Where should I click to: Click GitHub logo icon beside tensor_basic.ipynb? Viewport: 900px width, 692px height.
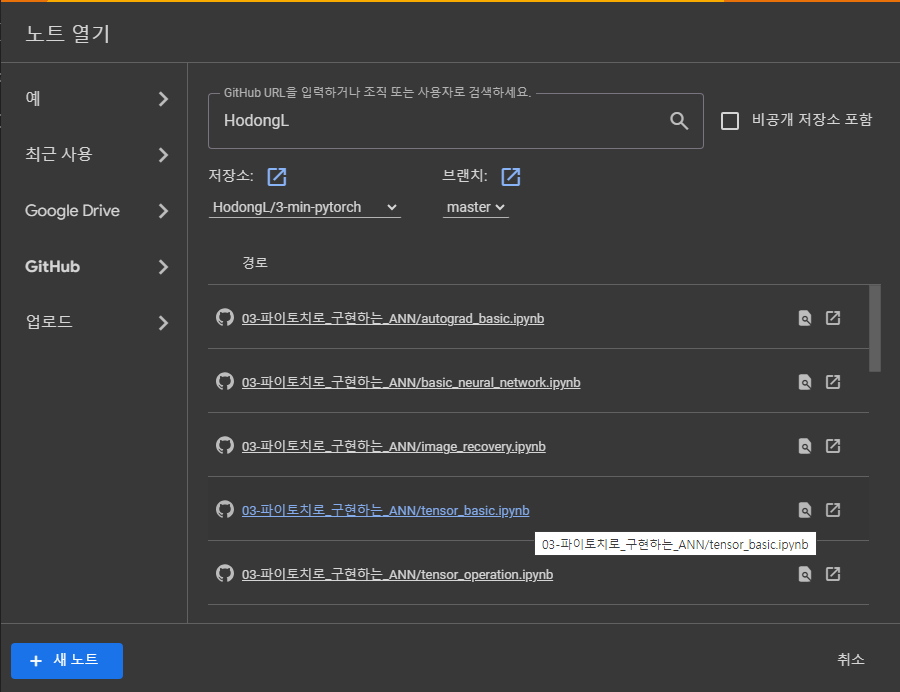coord(225,510)
